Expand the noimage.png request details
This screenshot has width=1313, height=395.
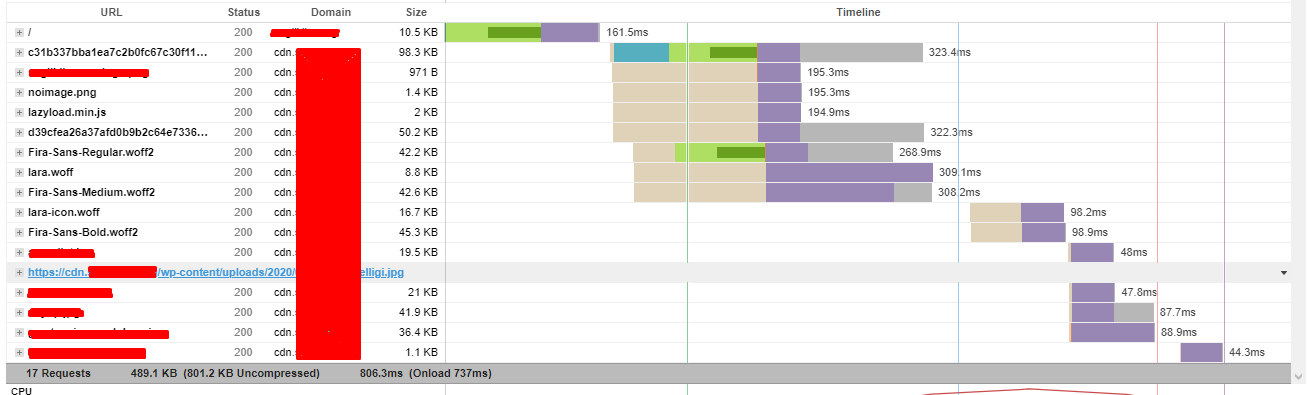click(x=19, y=92)
